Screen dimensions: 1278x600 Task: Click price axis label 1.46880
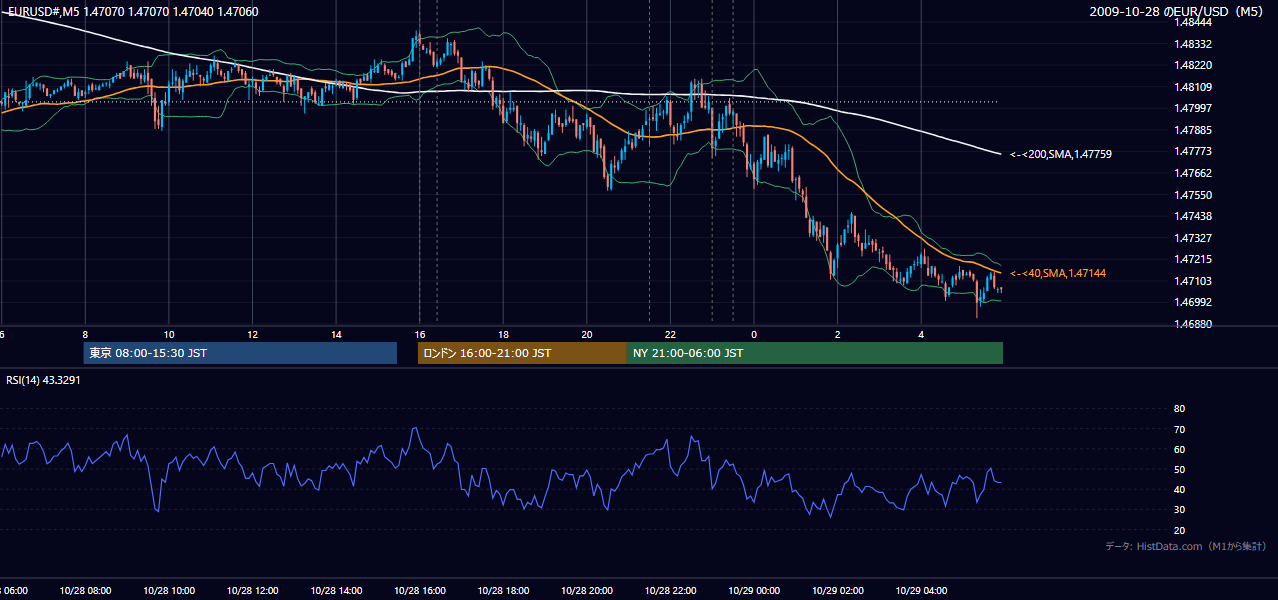click(x=1194, y=324)
